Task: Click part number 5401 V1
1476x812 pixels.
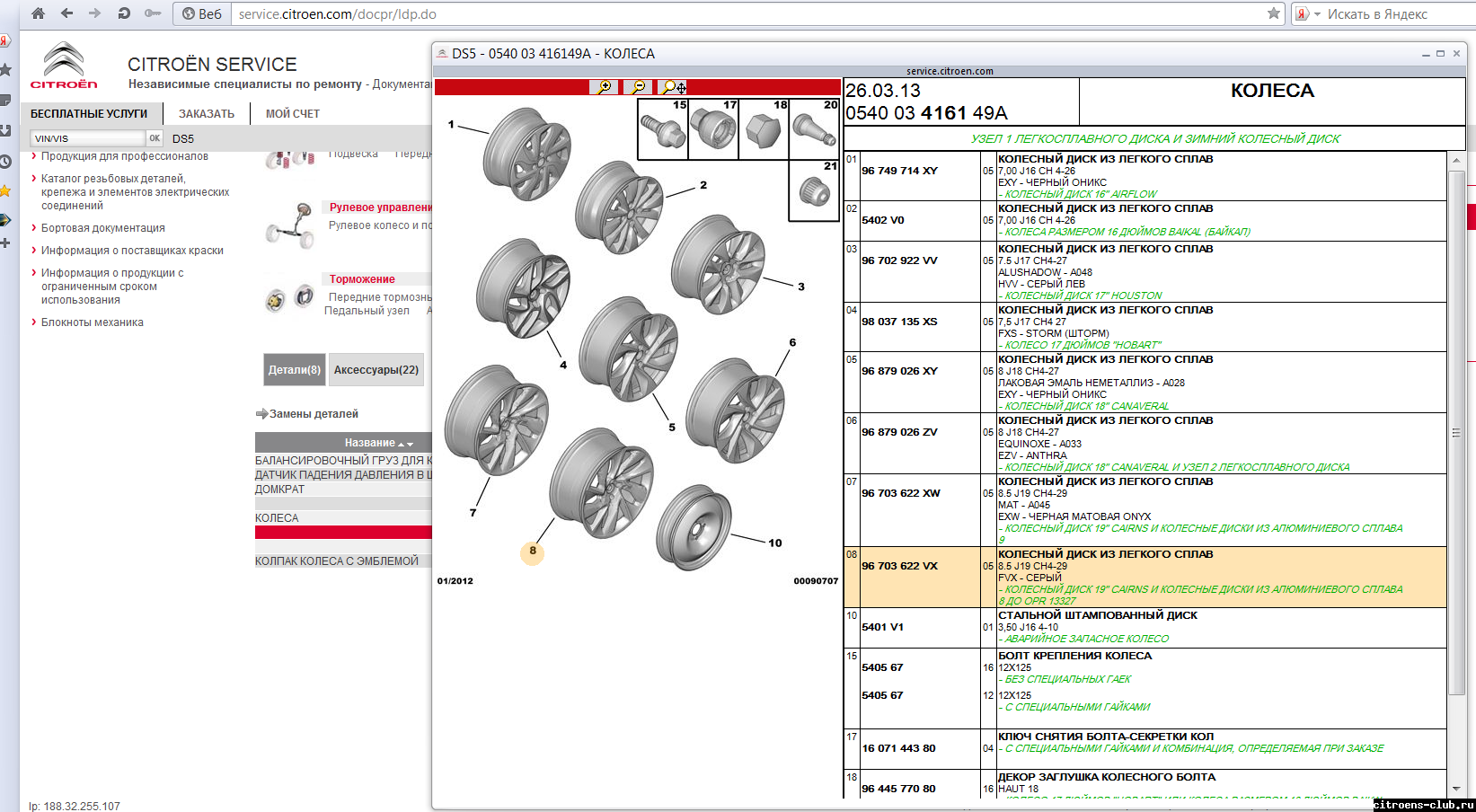Action: point(882,627)
